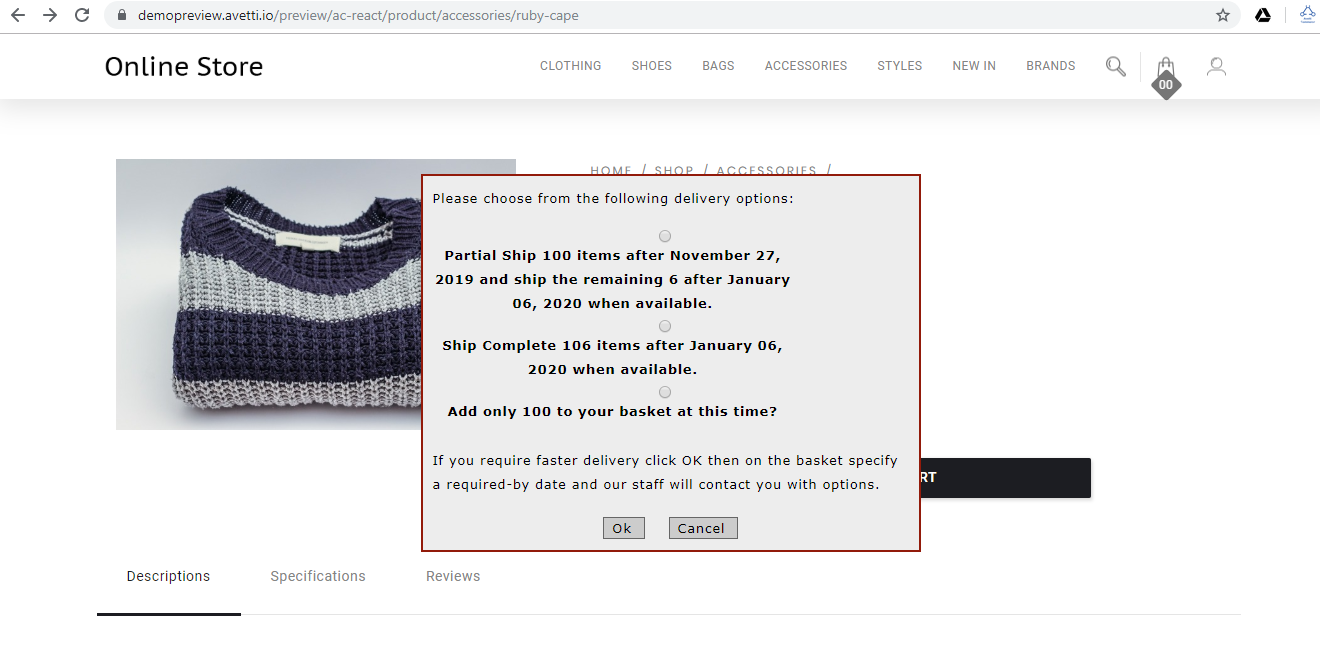Go forward with the browser forward arrow

[x=50, y=15]
